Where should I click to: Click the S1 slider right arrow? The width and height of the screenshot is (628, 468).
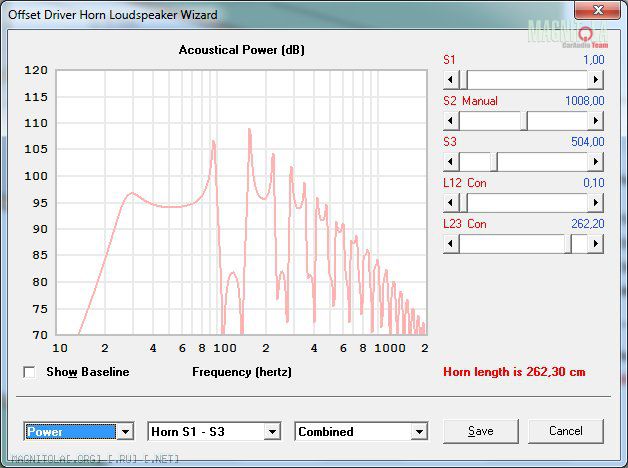coord(596,80)
